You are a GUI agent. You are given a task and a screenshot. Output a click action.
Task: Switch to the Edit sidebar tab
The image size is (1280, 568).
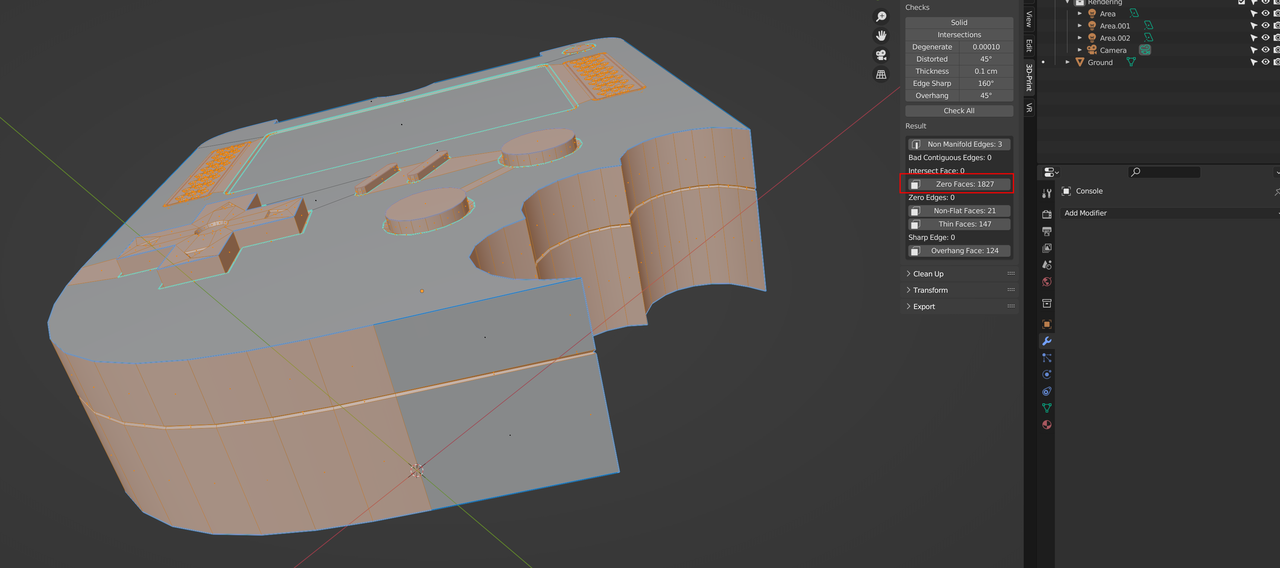coord(1029,45)
